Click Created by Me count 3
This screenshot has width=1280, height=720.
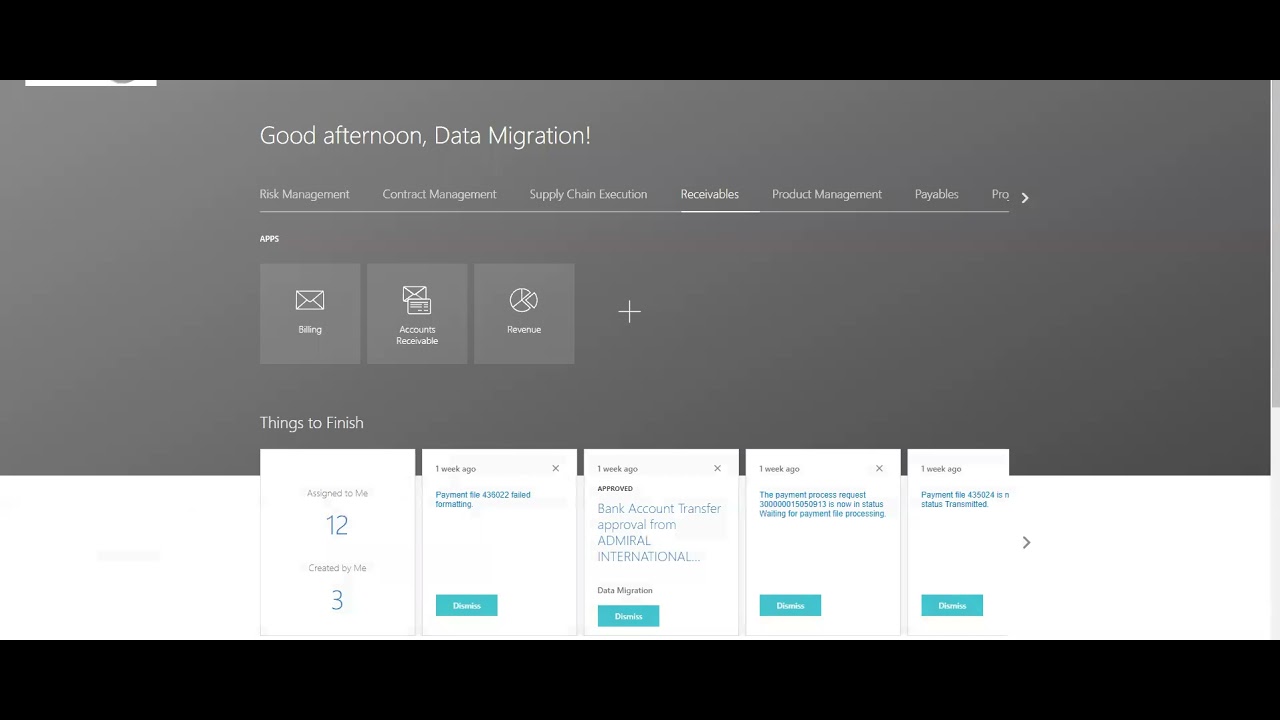(x=337, y=600)
